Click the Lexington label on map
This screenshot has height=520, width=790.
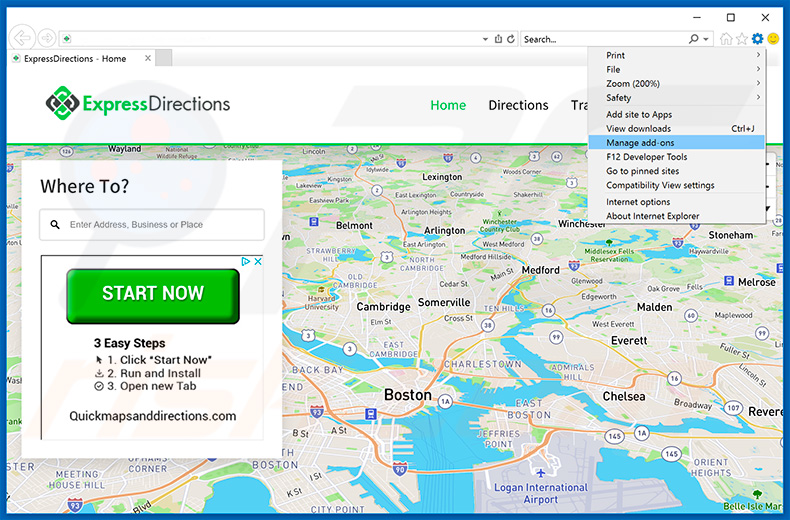[x=442, y=177]
